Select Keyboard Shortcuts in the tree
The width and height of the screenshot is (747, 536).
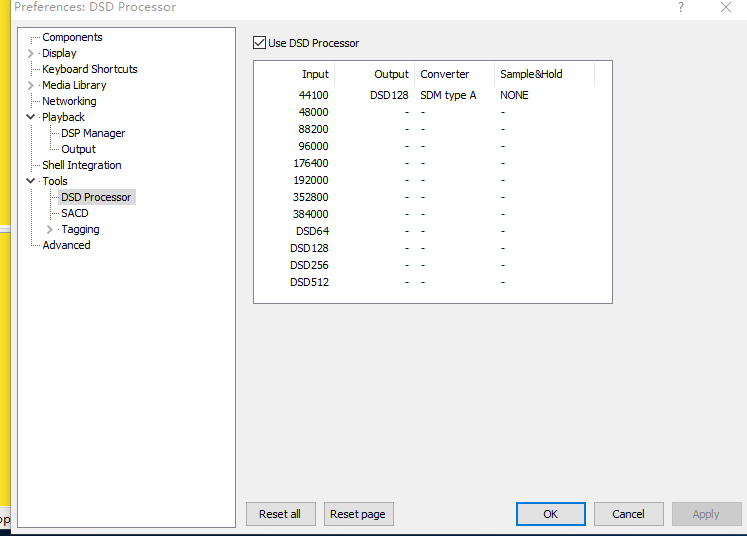click(89, 70)
